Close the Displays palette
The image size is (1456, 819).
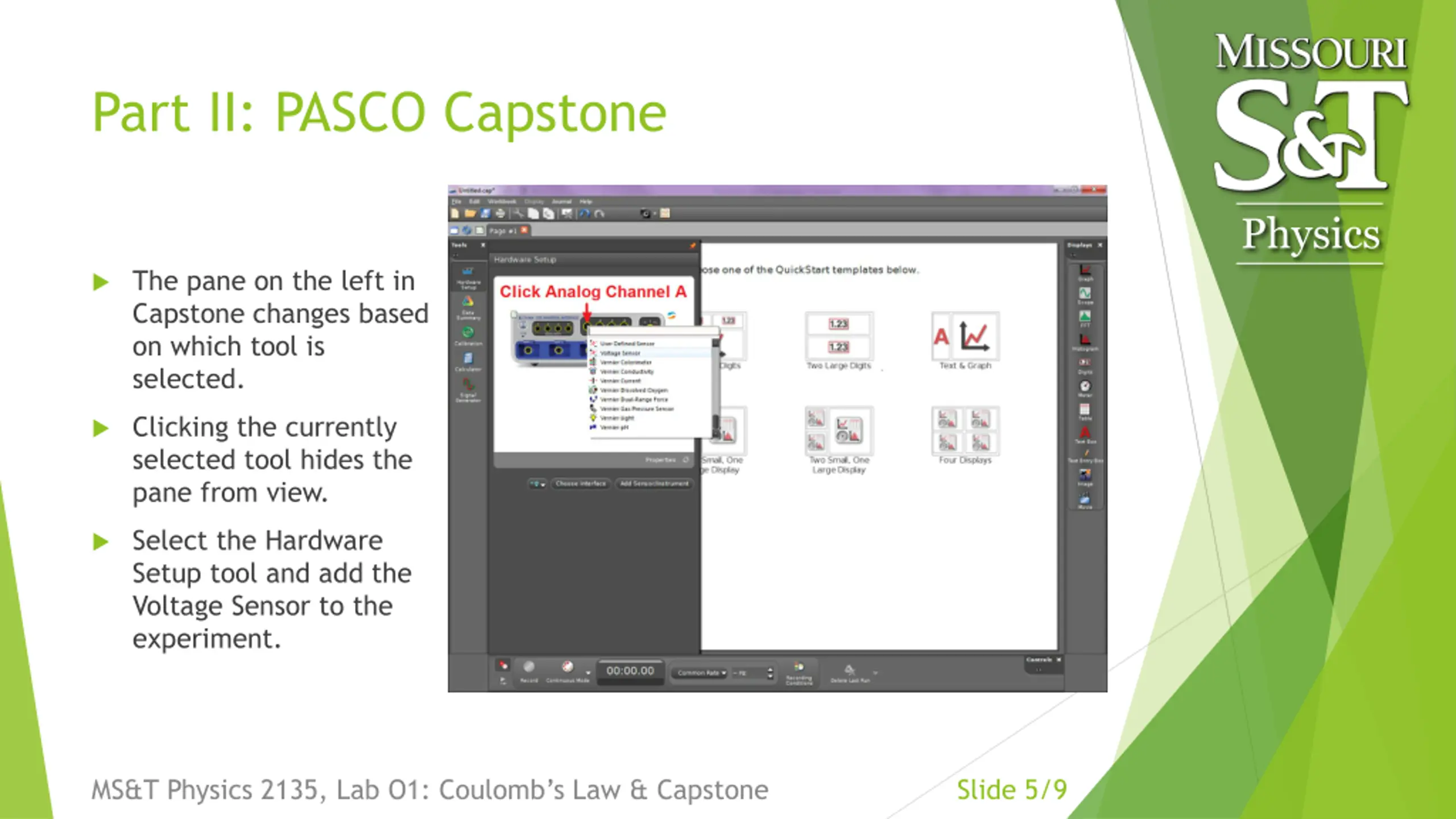(1099, 245)
